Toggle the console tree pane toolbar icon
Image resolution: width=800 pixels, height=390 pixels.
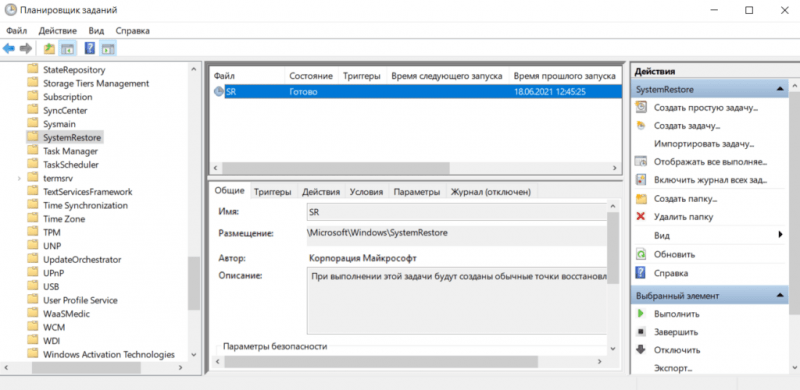click(67, 48)
